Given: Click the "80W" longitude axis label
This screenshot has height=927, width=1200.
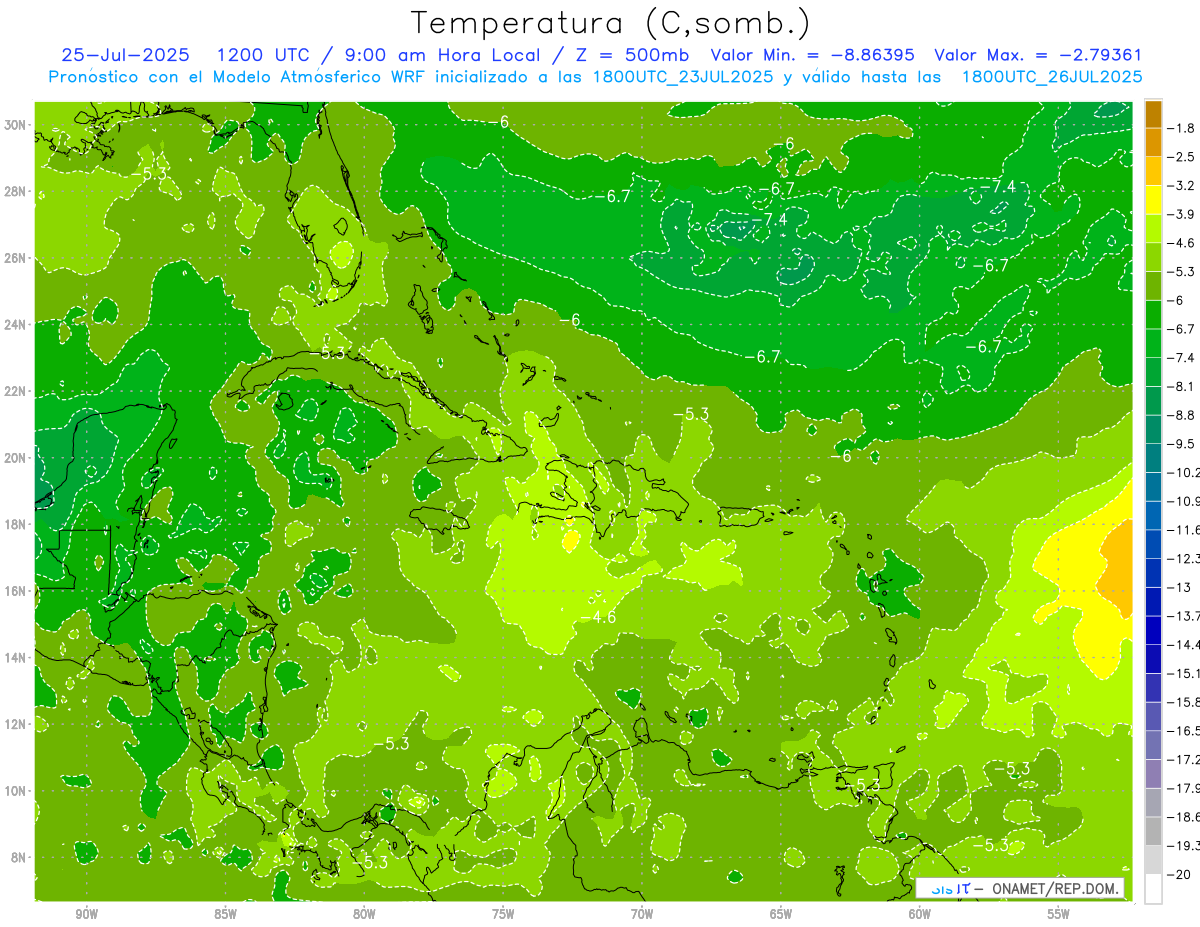Looking at the screenshot, I should (364, 914).
